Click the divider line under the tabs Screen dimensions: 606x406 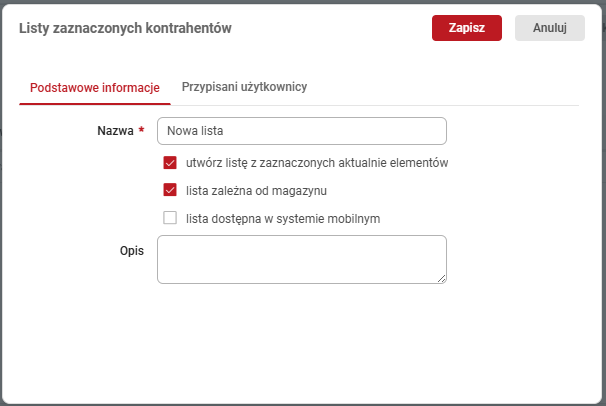400,105
